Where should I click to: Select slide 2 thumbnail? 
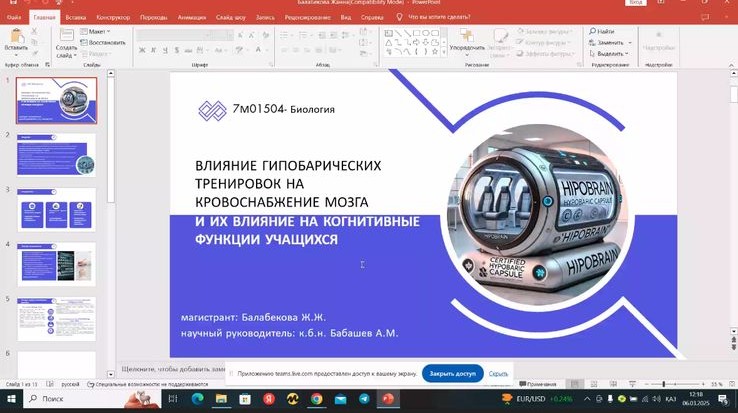(x=56, y=155)
